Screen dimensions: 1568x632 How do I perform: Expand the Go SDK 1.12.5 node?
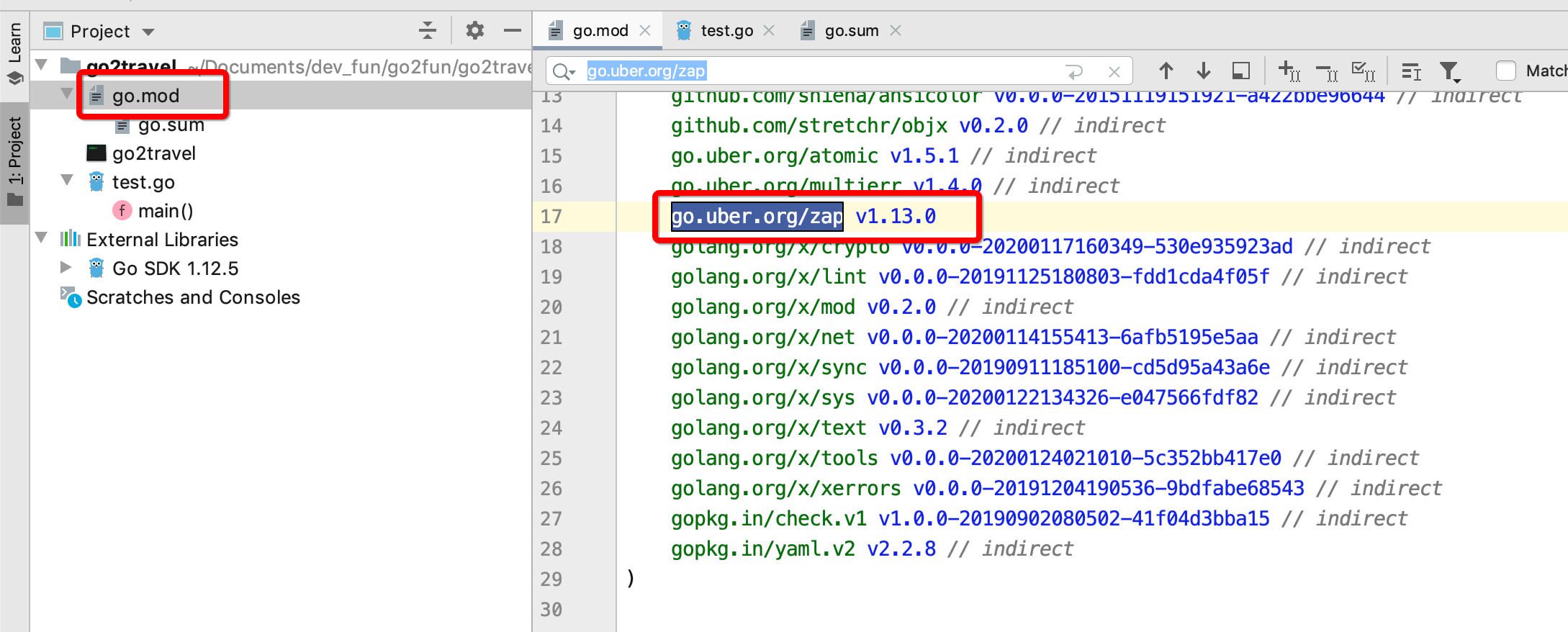click(x=66, y=267)
